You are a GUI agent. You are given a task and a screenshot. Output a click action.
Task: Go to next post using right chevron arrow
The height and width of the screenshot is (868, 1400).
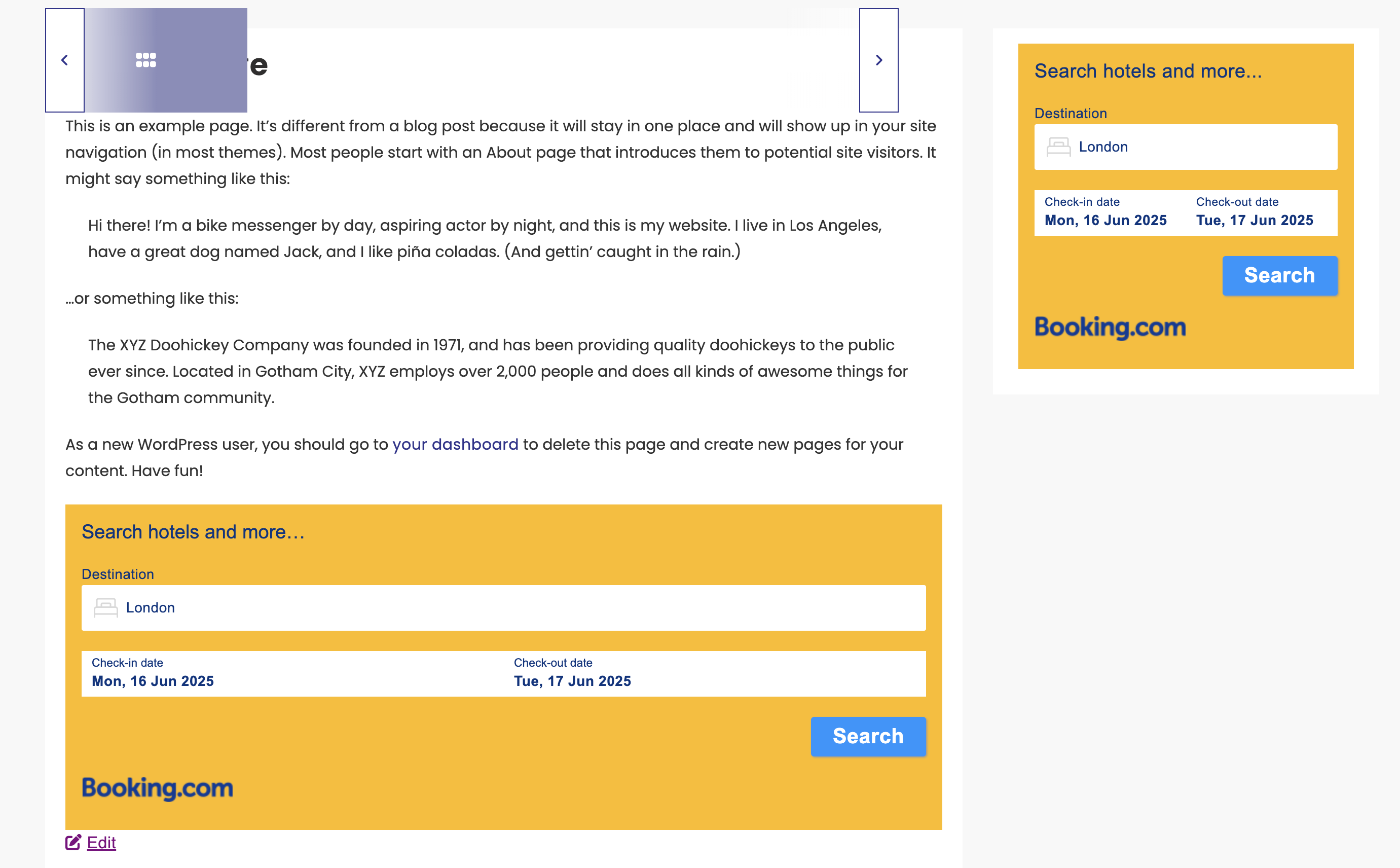tap(878, 60)
